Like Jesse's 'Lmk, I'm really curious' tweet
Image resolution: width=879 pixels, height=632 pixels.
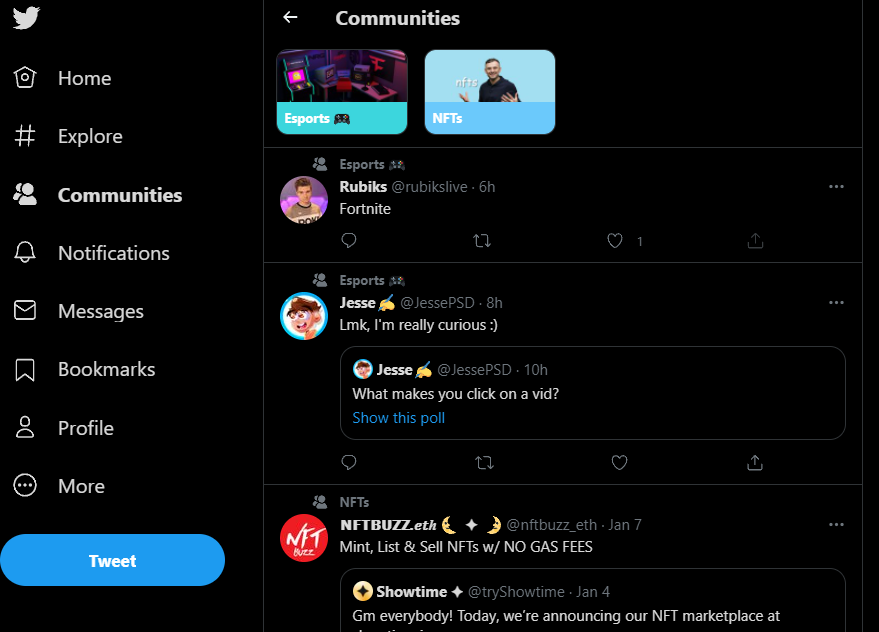click(x=619, y=462)
